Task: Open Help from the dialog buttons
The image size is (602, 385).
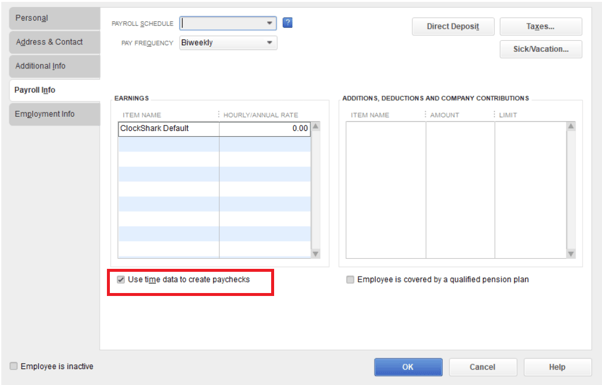Action: pos(557,367)
